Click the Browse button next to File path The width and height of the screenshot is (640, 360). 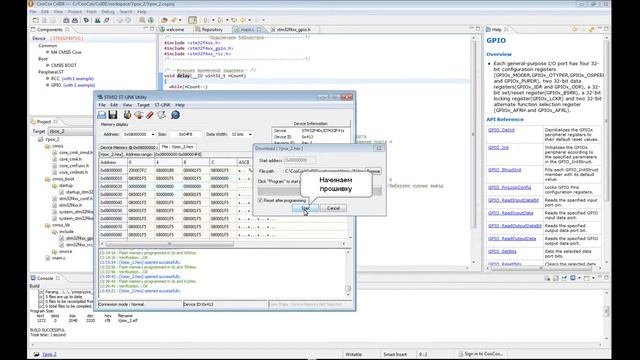[373, 171]
